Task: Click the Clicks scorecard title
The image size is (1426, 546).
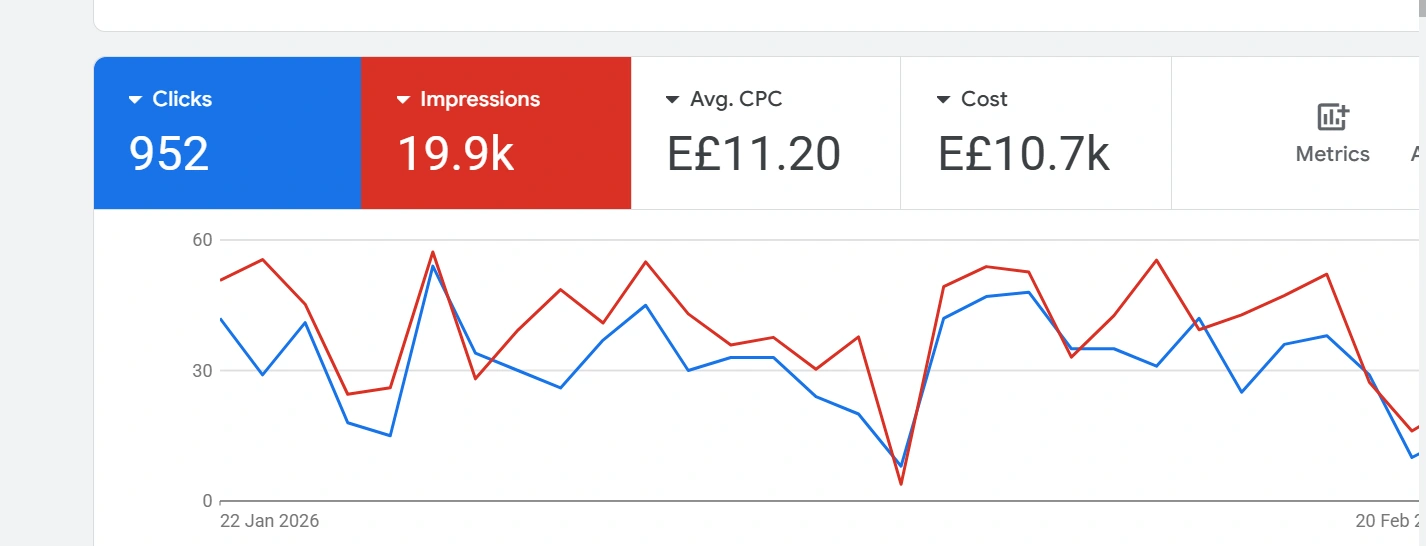Action: pos(182,99)
